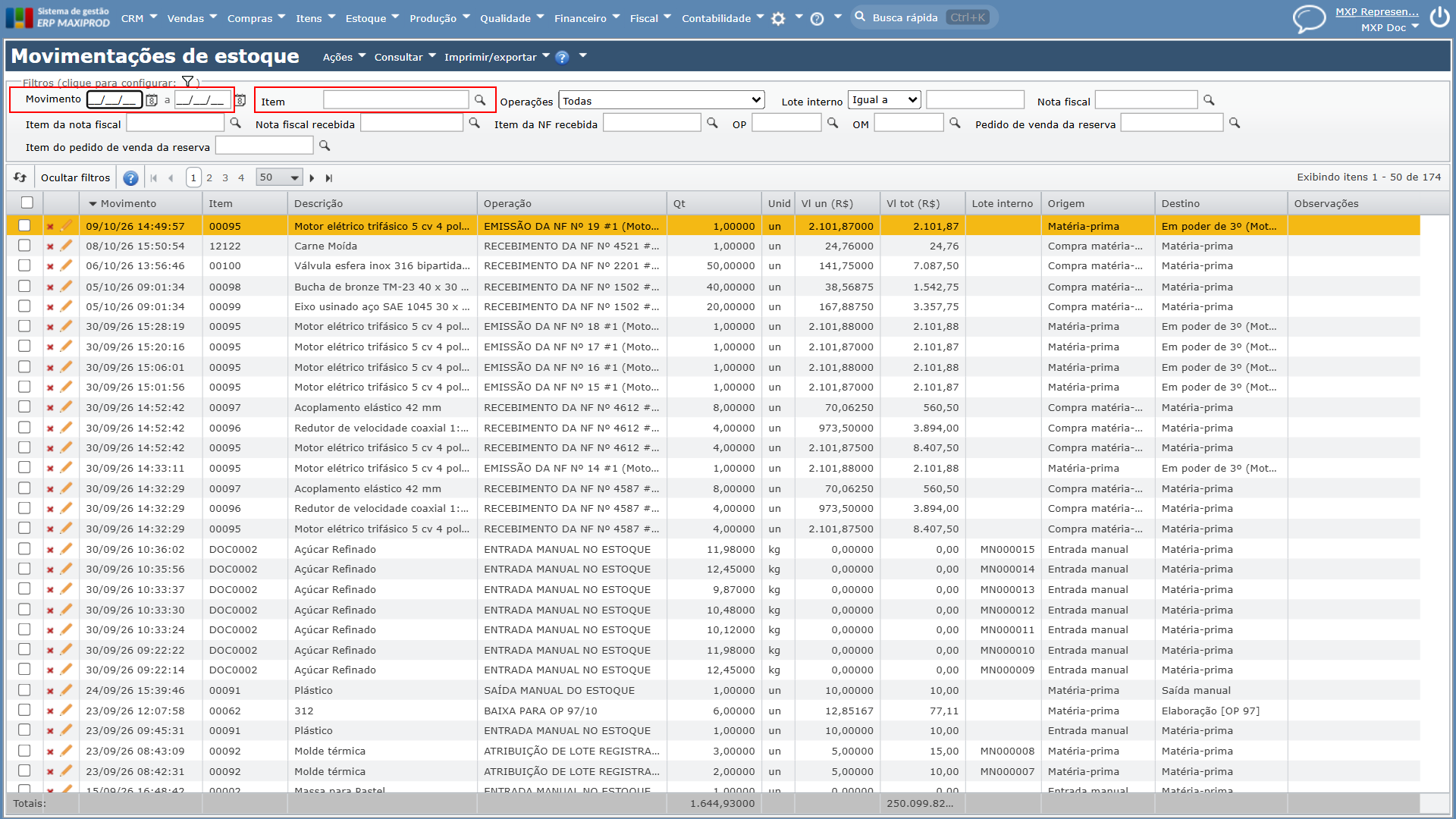1456x819 pixels.
Task: Open grid help question mark icon
Action: pyautogui.click(x=130, y=178)
